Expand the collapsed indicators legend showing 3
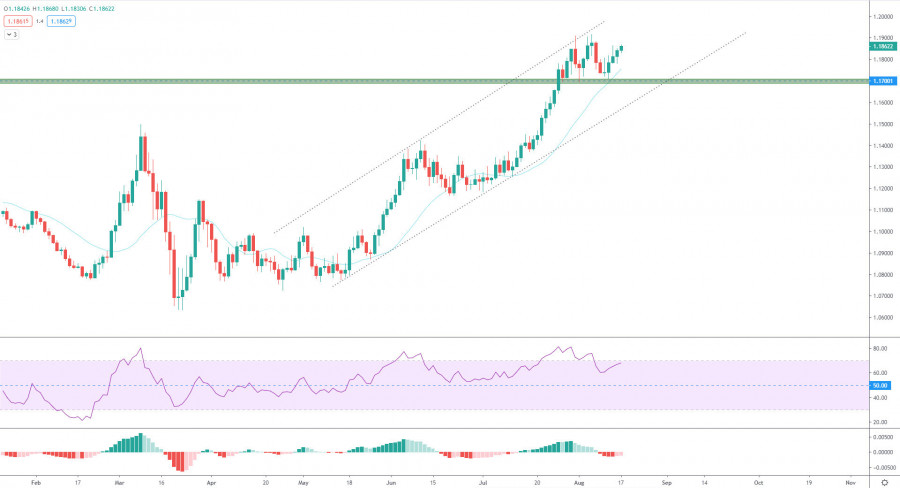Screen dimensions: 900x488 pos(12,34)
